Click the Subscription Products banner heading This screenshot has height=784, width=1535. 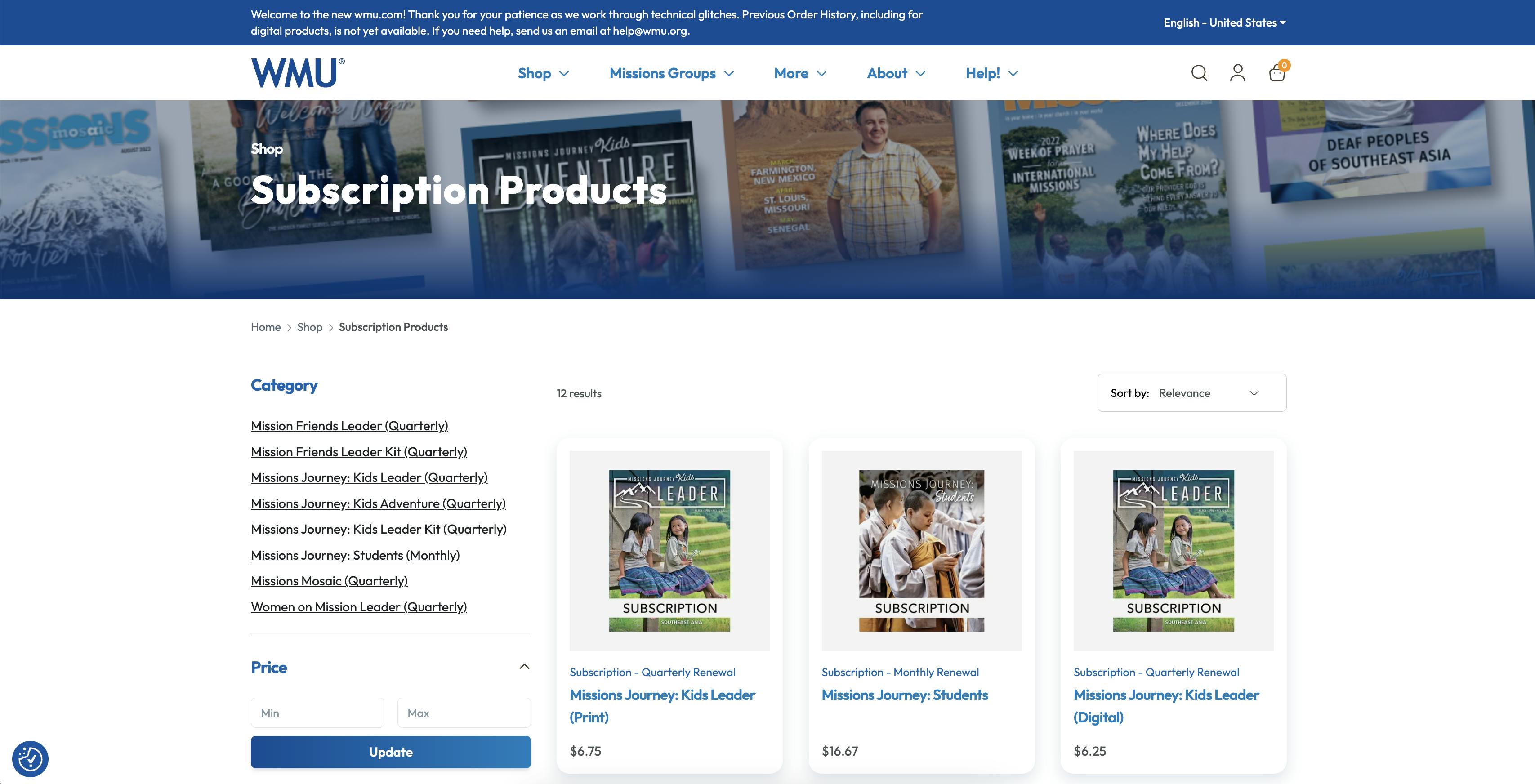click(459, 190)
